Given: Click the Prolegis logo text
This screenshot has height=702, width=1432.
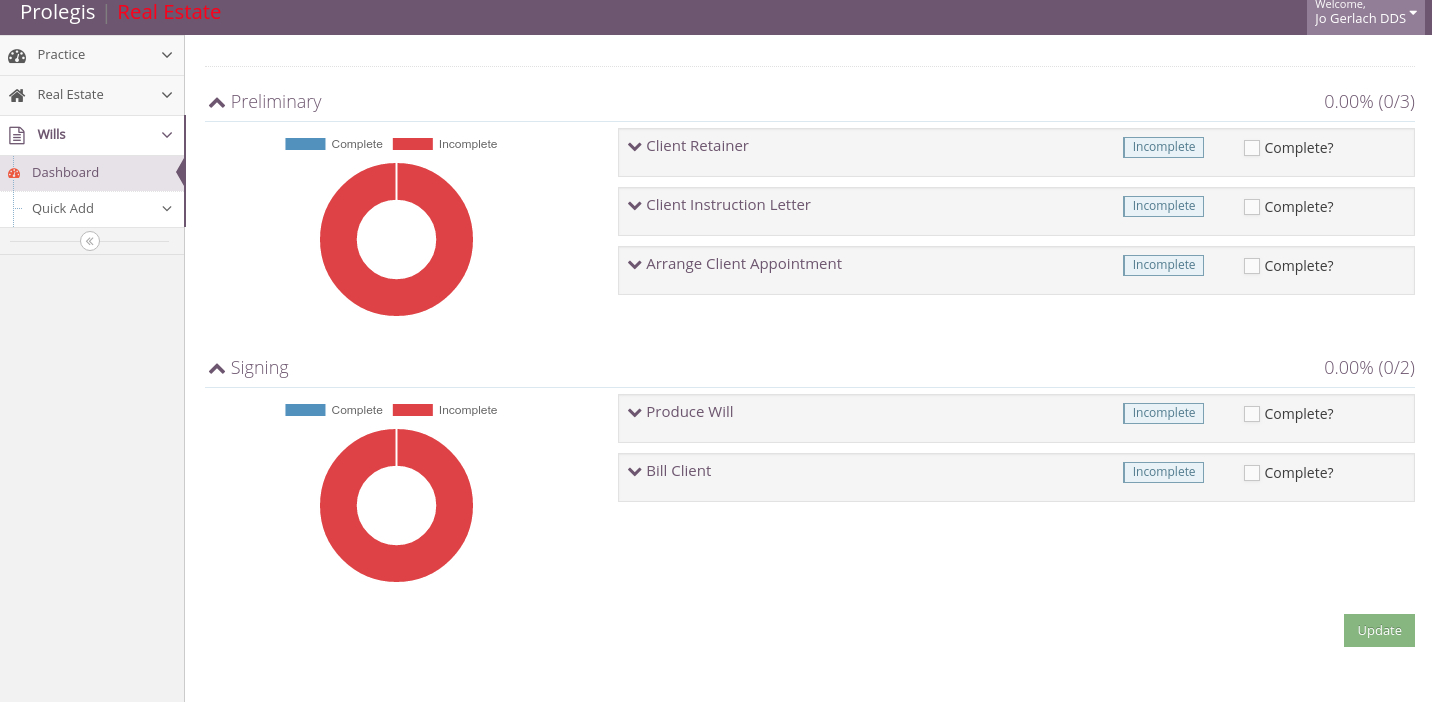Looking at the screenshot, I should (x=58, y=13).
